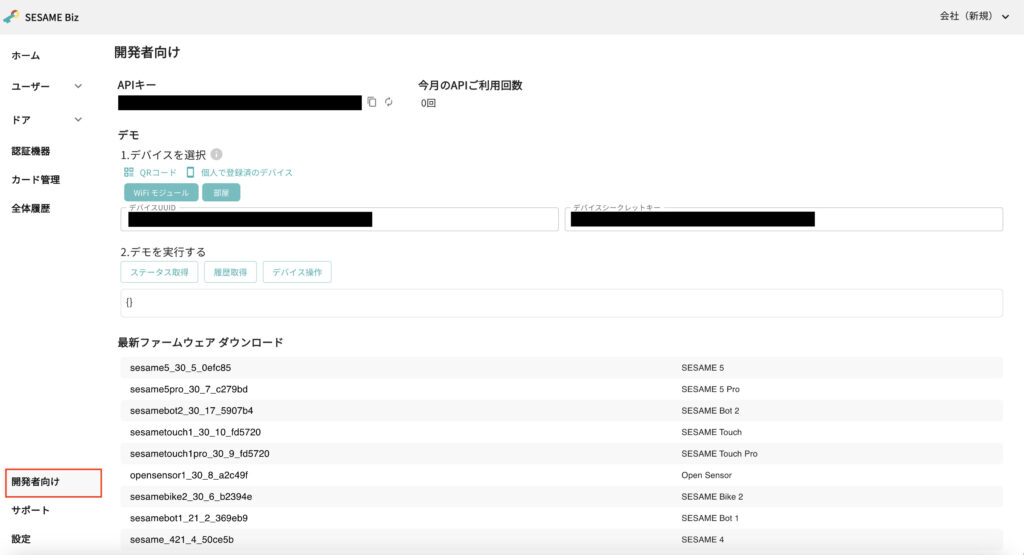The height and width of the screenshot is (555, 1024).
Task: Click the SESAME 4 device label
Action: pos(703,540)
